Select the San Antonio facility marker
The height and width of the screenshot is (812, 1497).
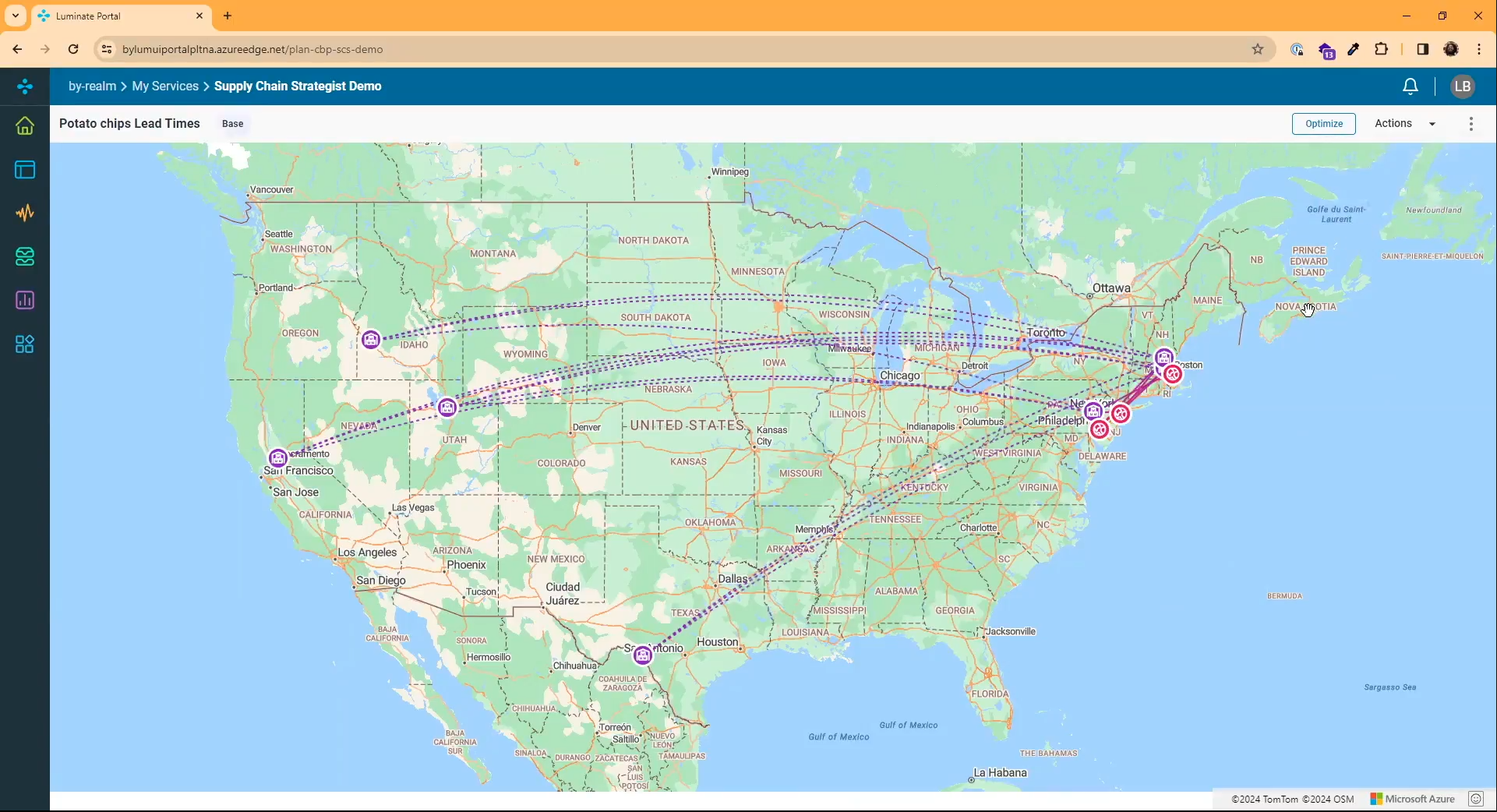click(642, 655)
